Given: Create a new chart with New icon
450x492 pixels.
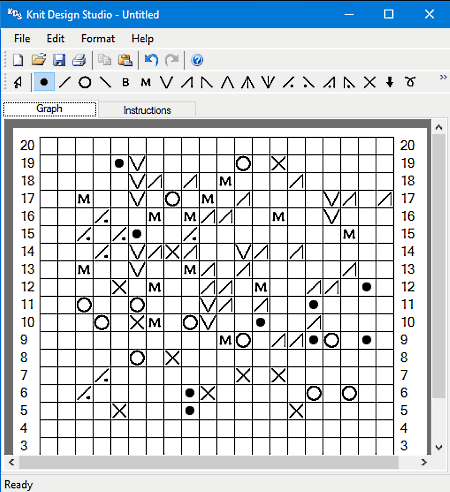Looking at the screenshot, I should click(18, 60).
